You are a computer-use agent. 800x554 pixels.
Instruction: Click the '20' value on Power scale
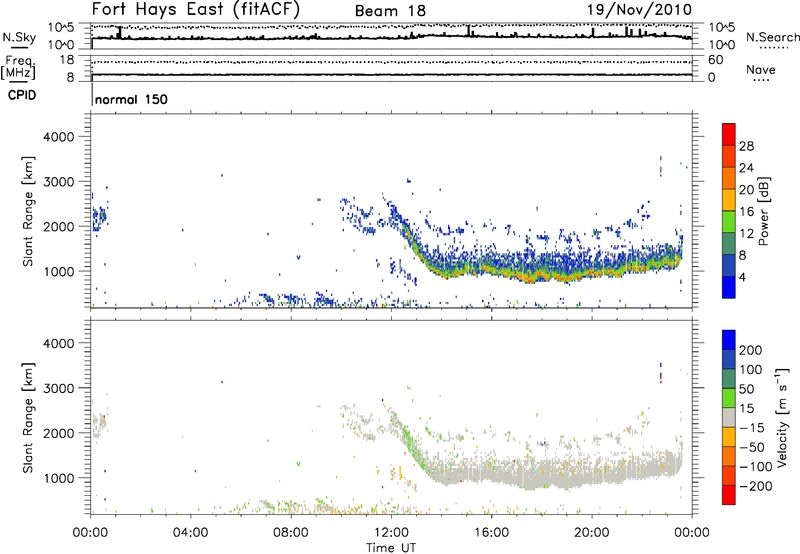coord(746,190)
